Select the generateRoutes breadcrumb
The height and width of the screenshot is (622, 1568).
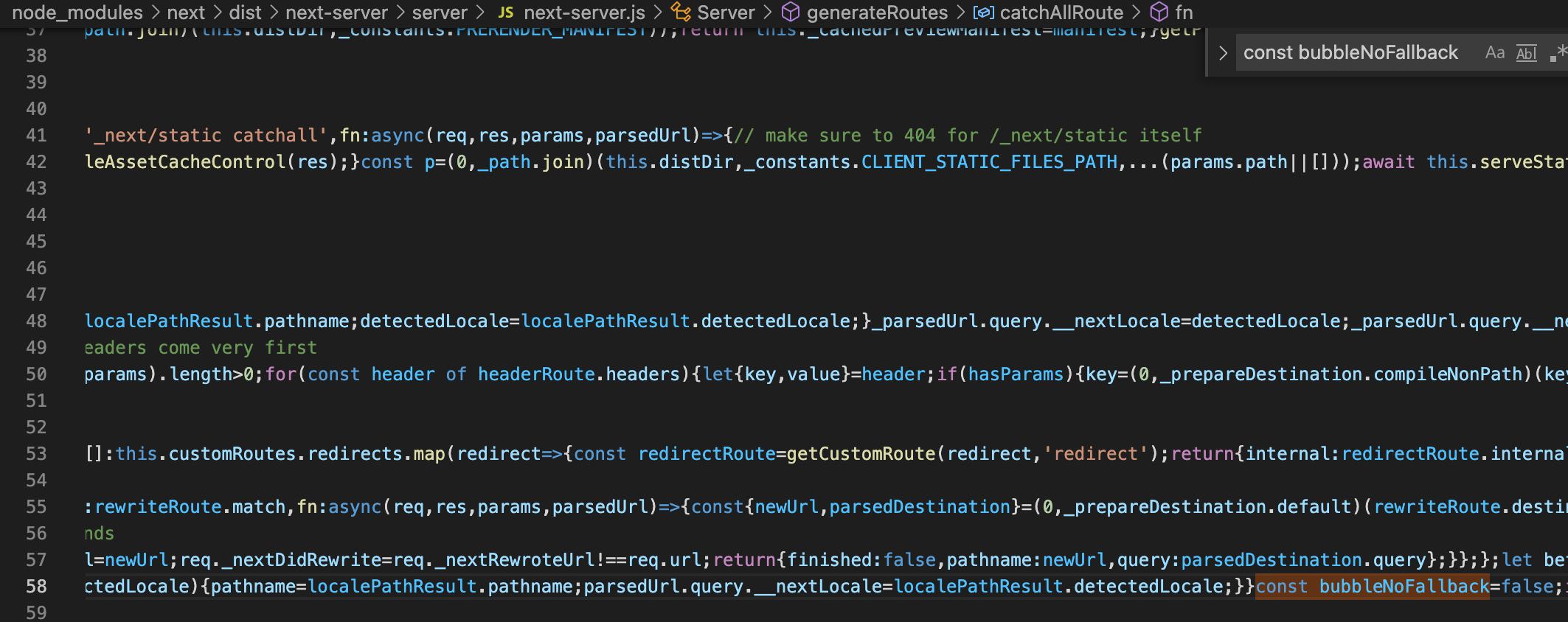877,13
